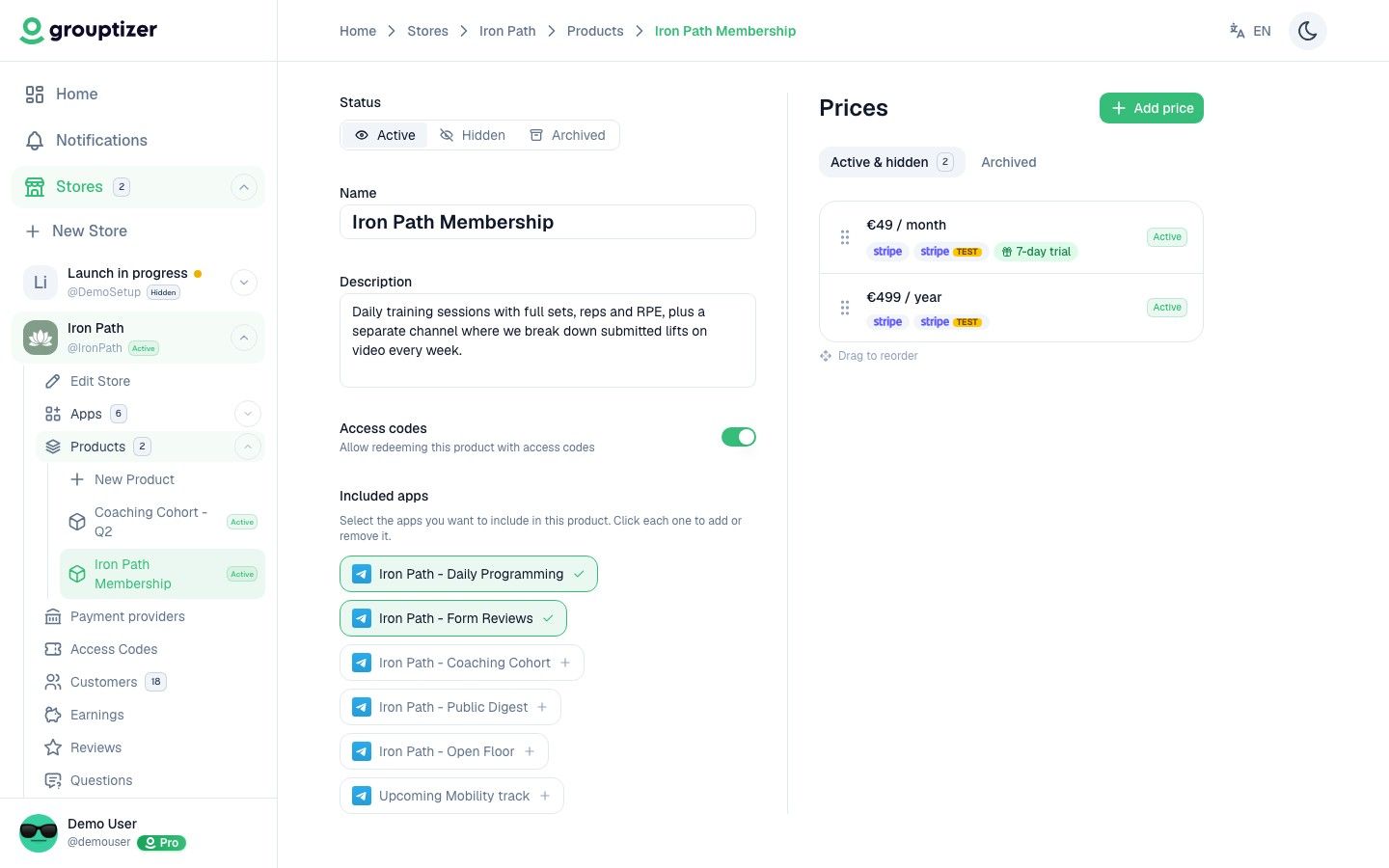The width and height of the screenshot is (1389, 868).
Task: Go to Home breadcrumb
Action: click(358, 31)
